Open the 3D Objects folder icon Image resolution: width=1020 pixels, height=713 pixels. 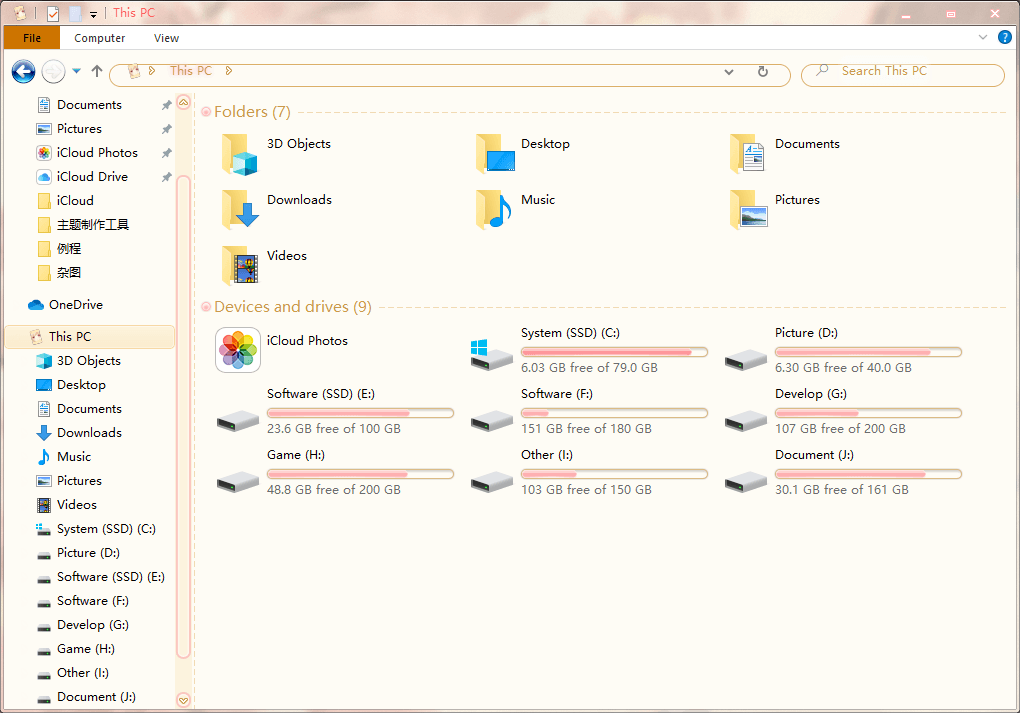point(239,155)
